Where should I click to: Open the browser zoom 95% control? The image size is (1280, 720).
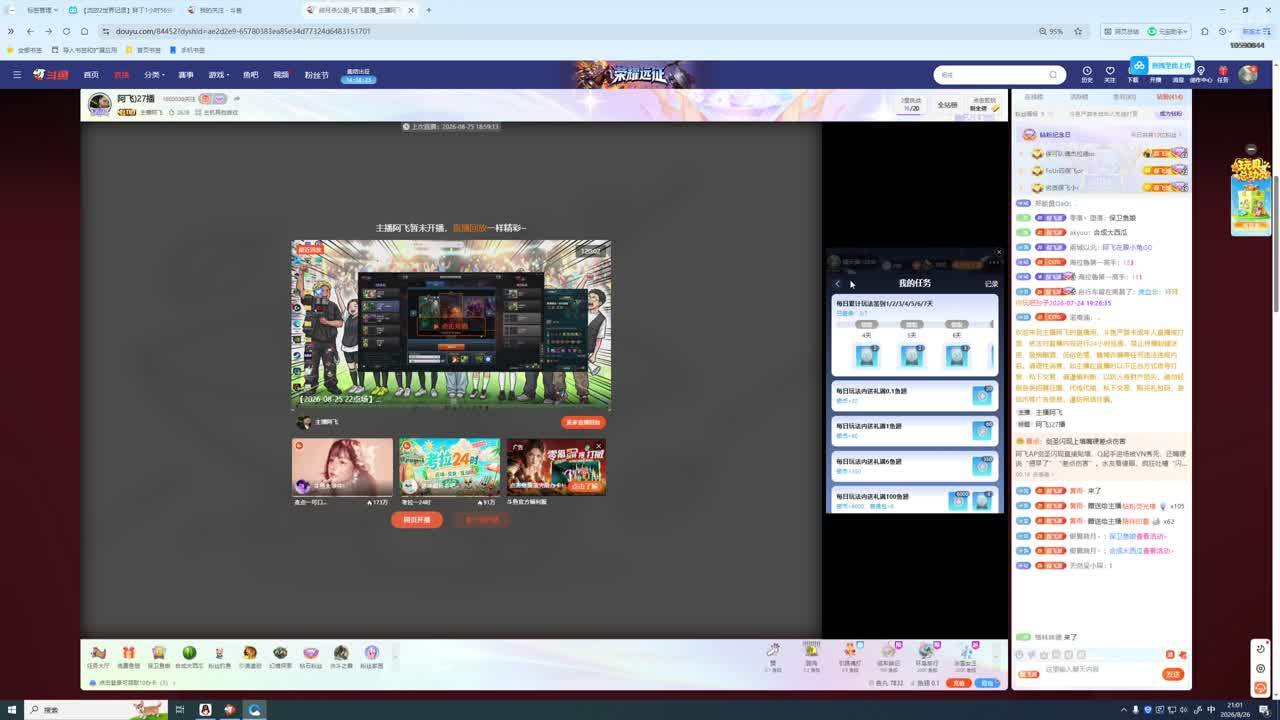coord(1052,31)
